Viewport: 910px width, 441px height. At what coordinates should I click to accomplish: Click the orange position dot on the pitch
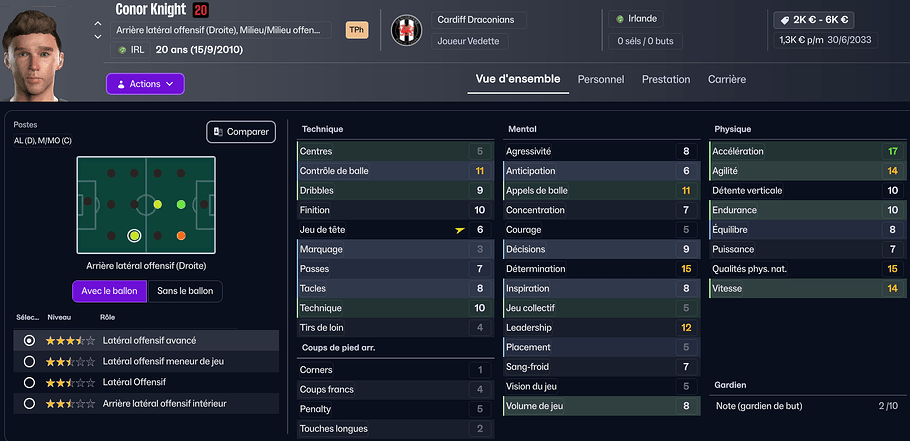181,236
